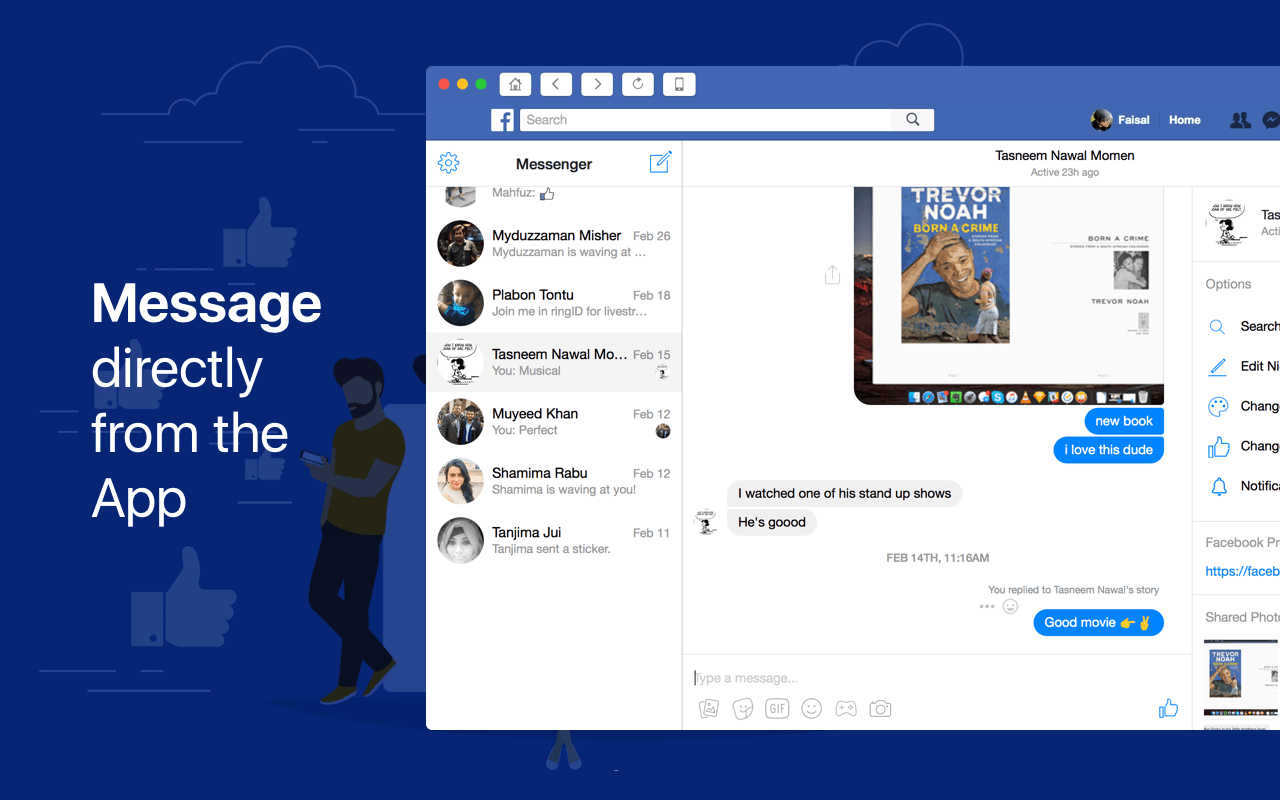1280x800 pixels.
Task: Click the search magnifier button
Action: pyautogui.click(x=913, y=120)
